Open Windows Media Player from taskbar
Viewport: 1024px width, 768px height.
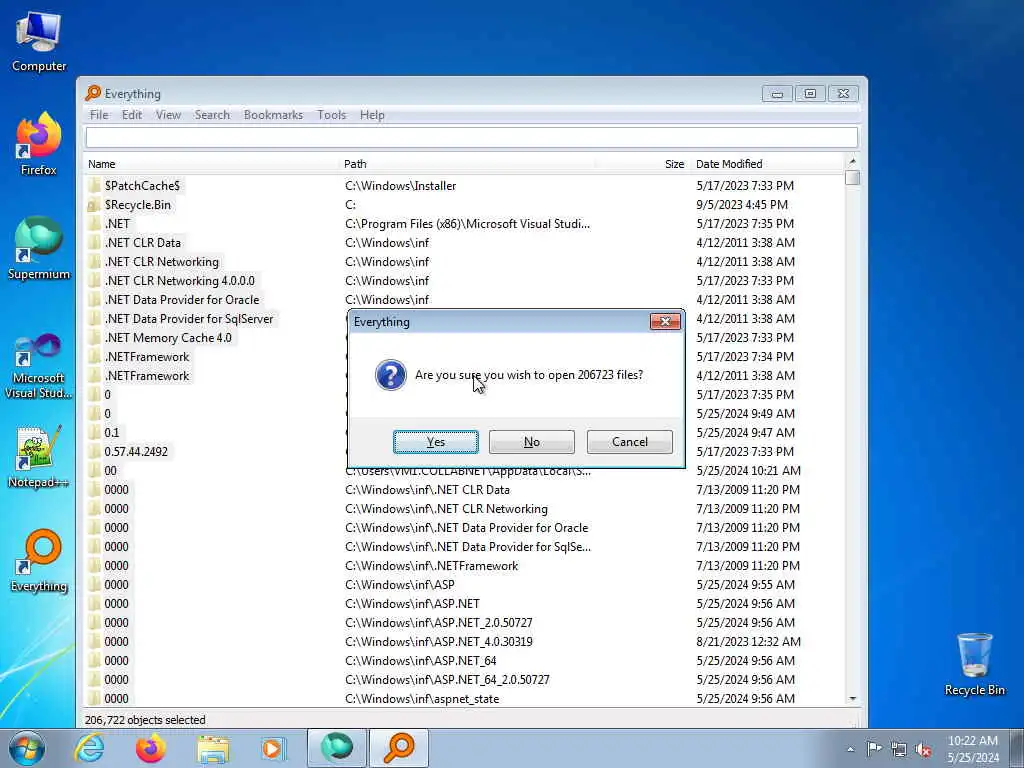pyautogui.click(x=273, y=748)
